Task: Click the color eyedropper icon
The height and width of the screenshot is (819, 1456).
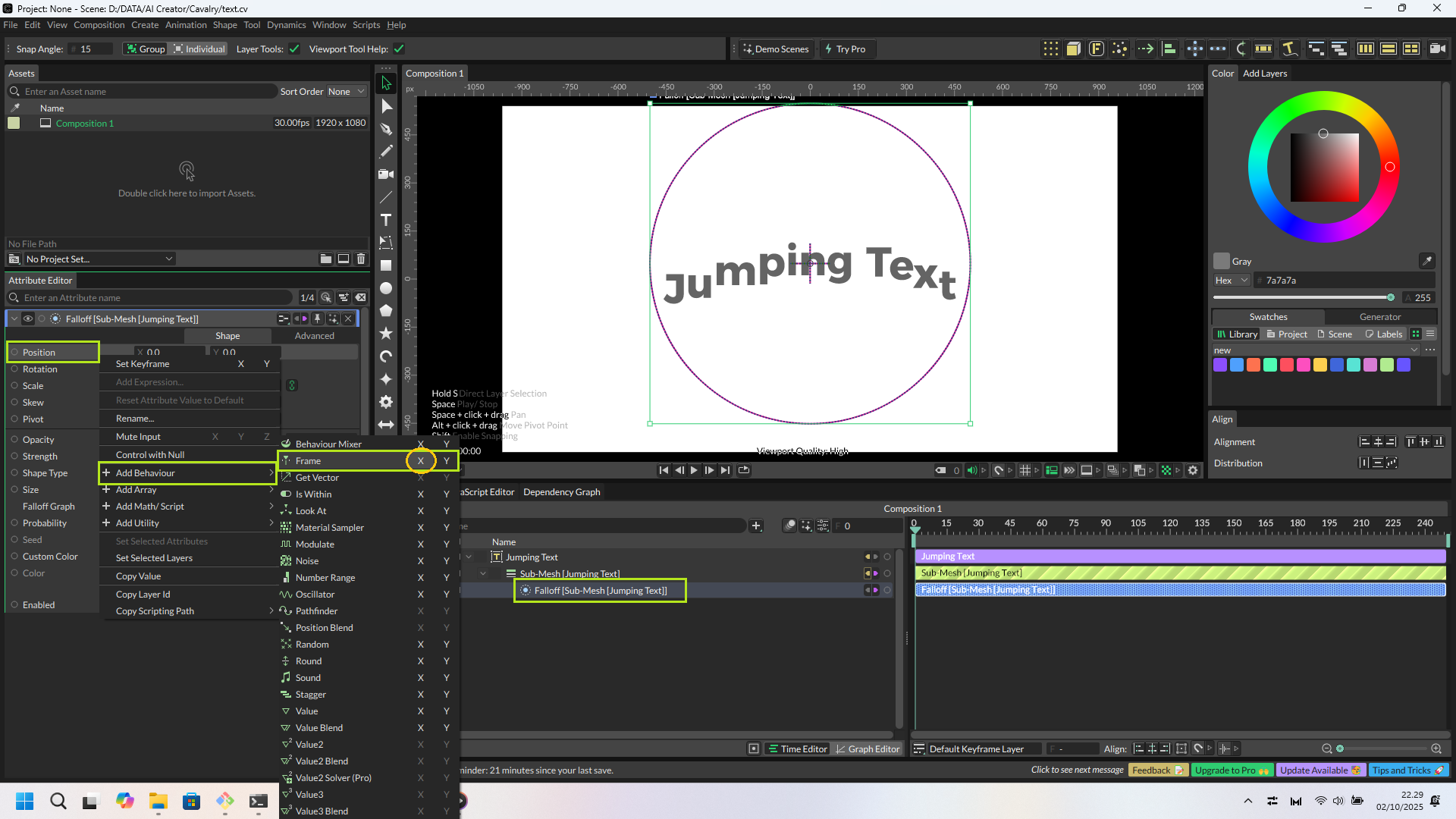Action: coord(1426,261)
